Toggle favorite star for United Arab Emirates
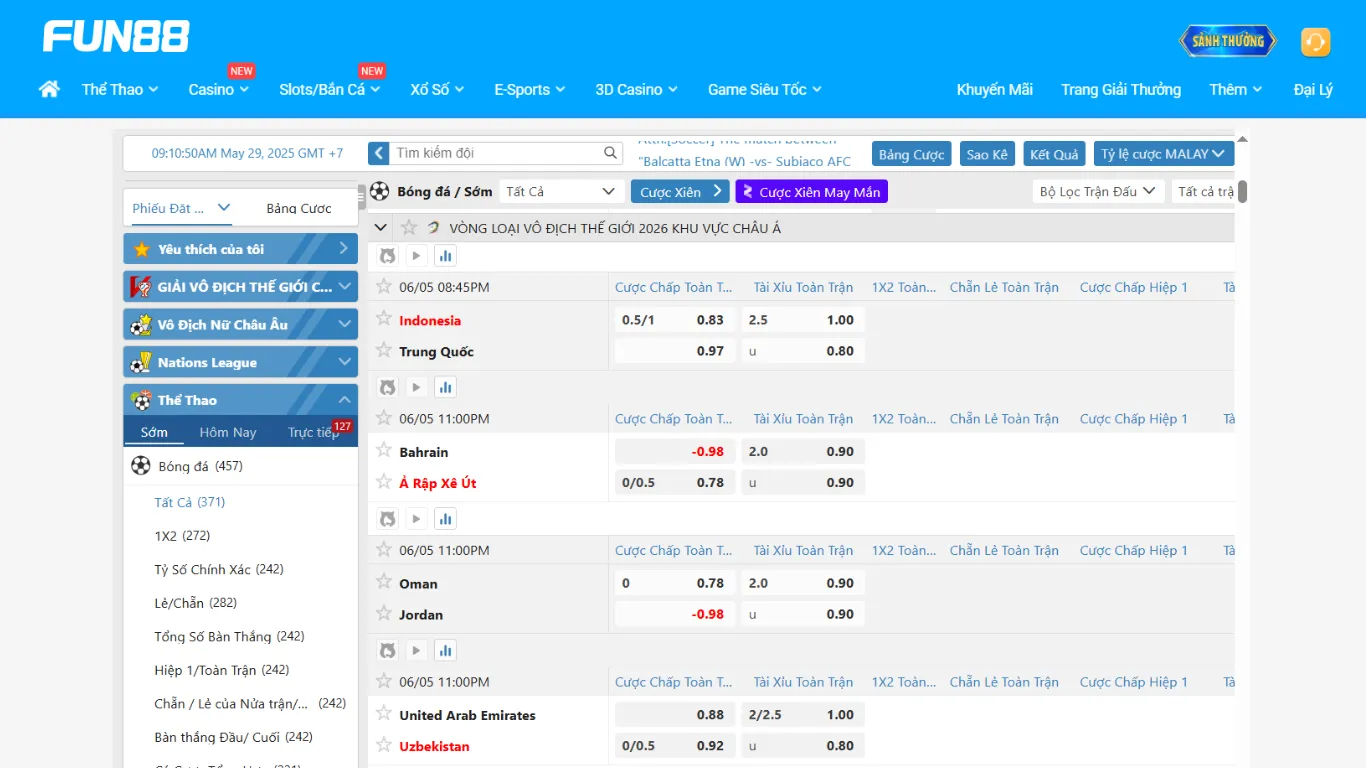This screenshot has height=768, width=1366. 384,714
